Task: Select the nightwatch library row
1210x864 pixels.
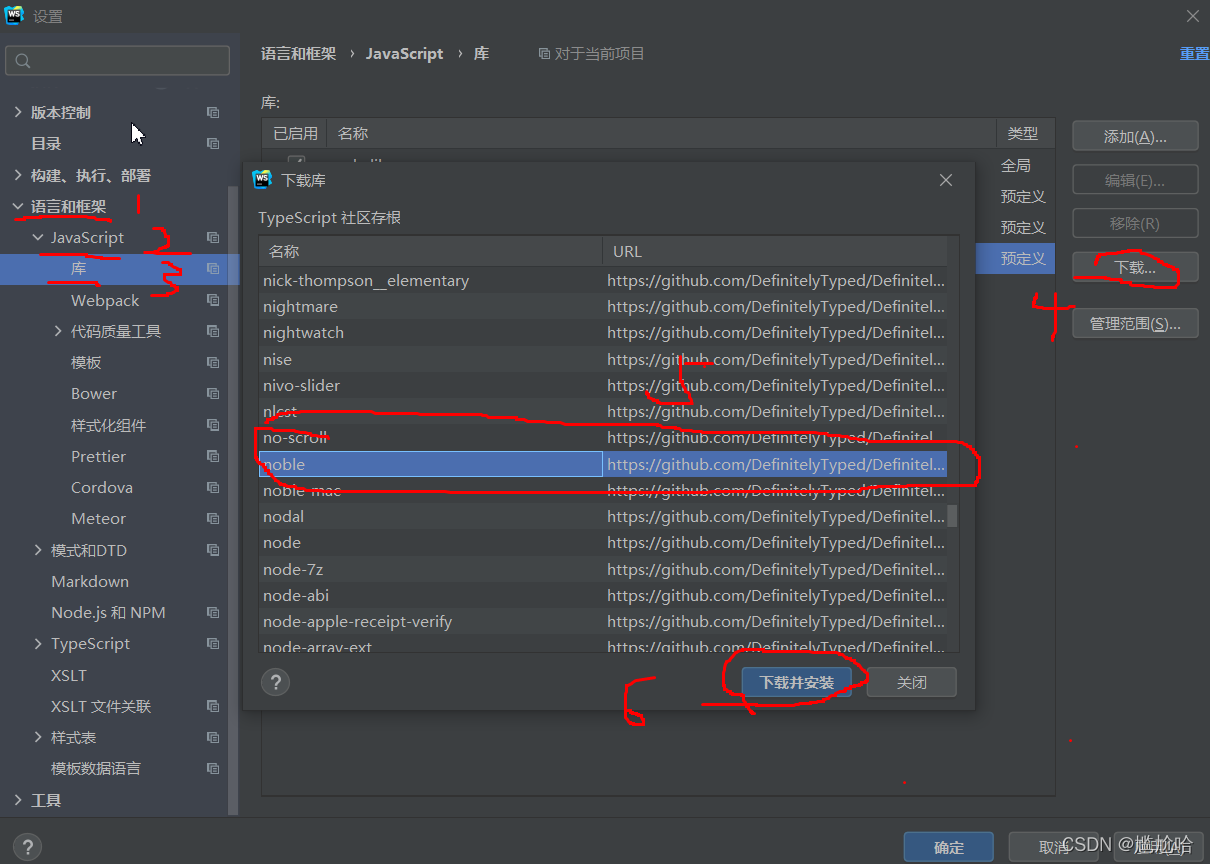Action: point(603,332)
